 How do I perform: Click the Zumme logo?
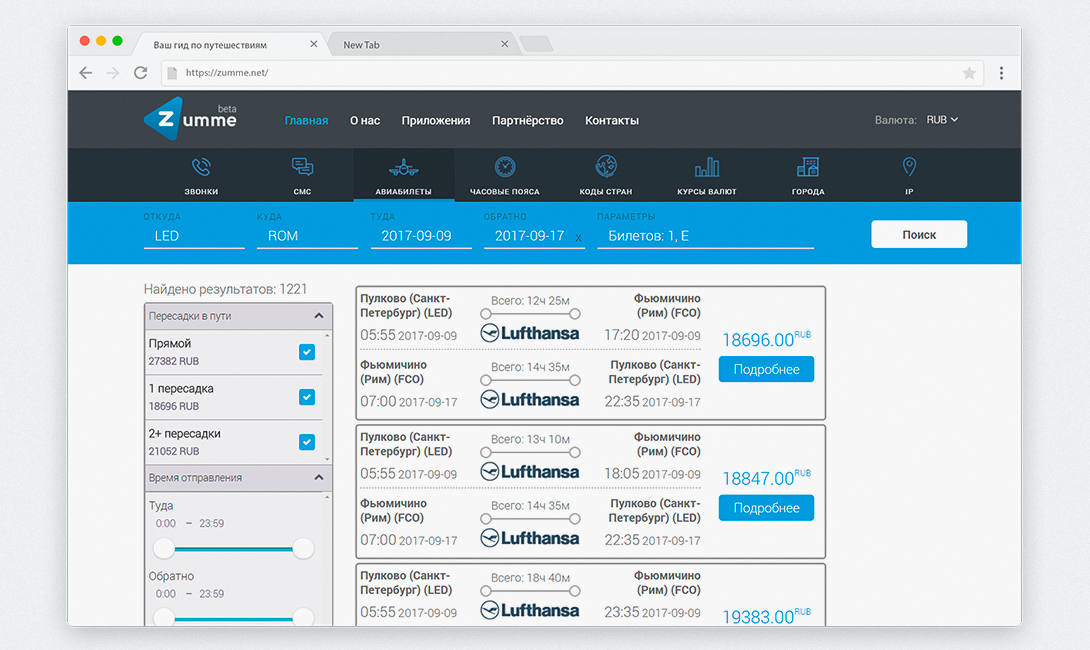pyautogui.click(x=190, y=119)
